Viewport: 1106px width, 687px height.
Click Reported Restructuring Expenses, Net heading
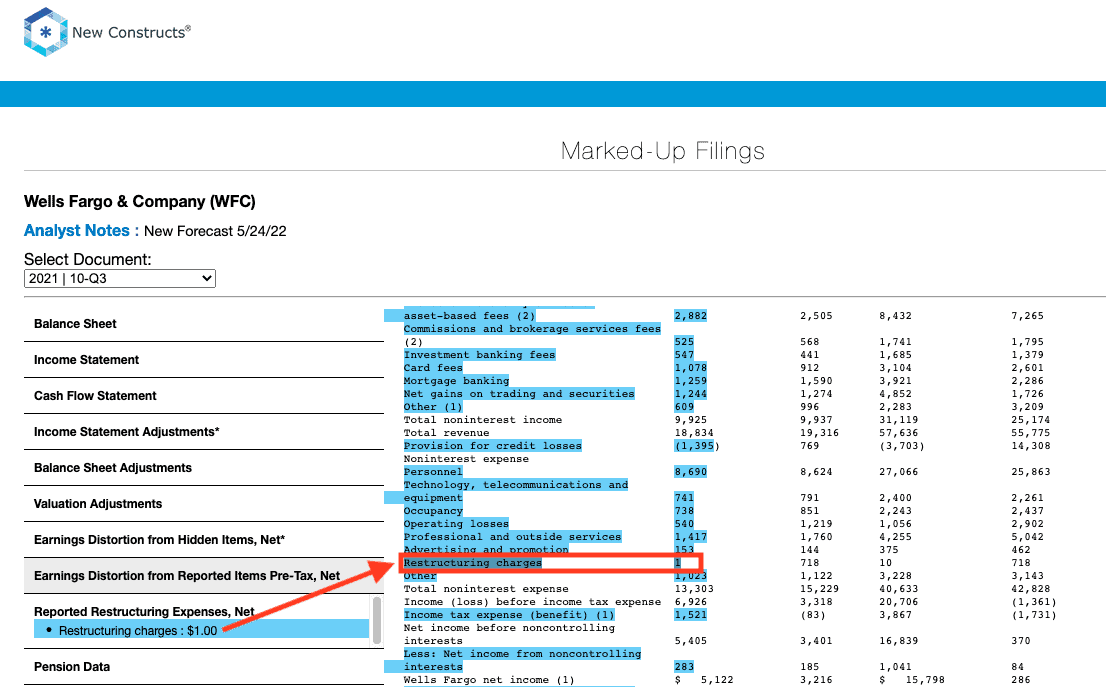(144, 612)
